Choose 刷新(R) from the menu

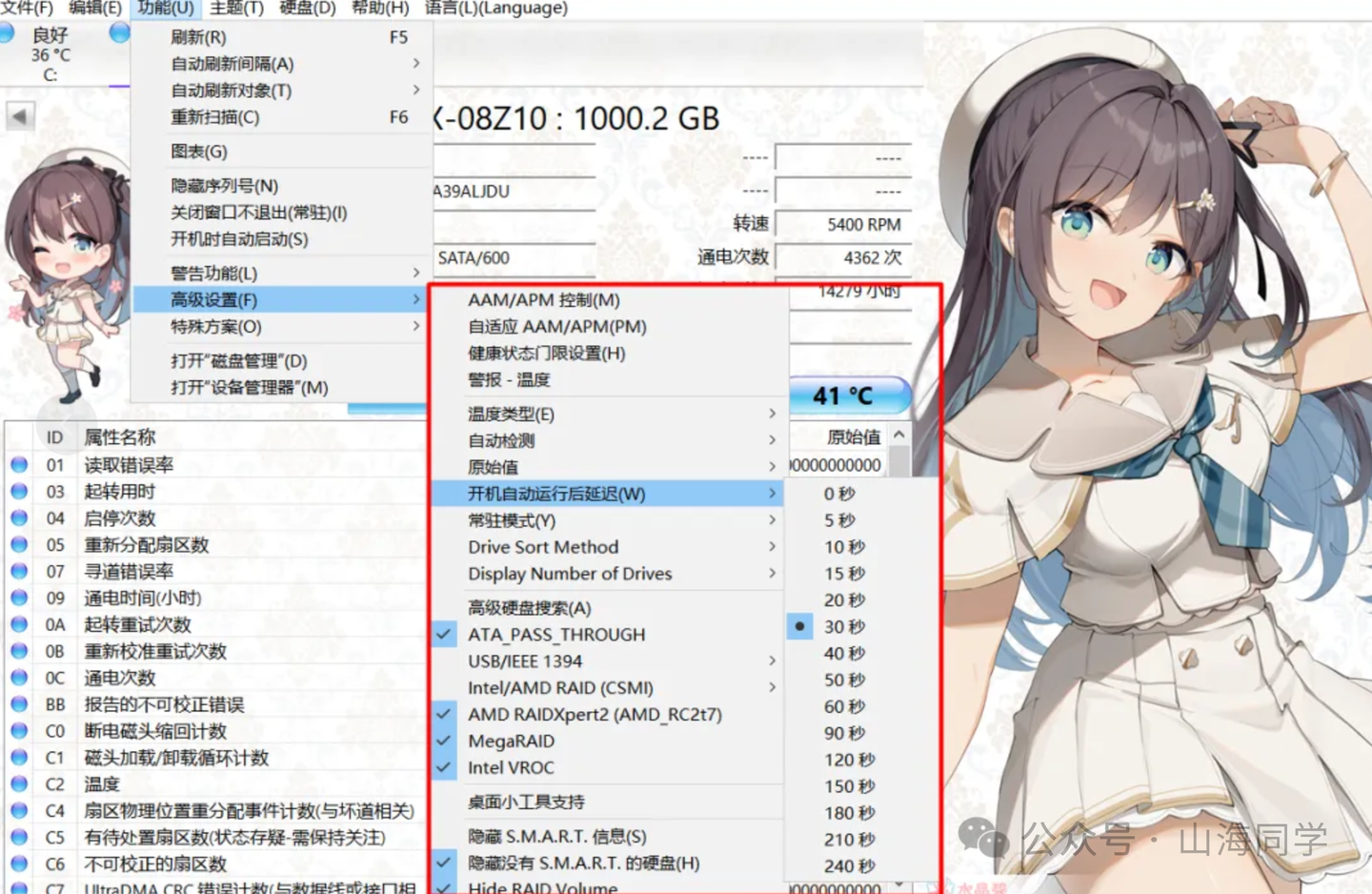(281, 37)
